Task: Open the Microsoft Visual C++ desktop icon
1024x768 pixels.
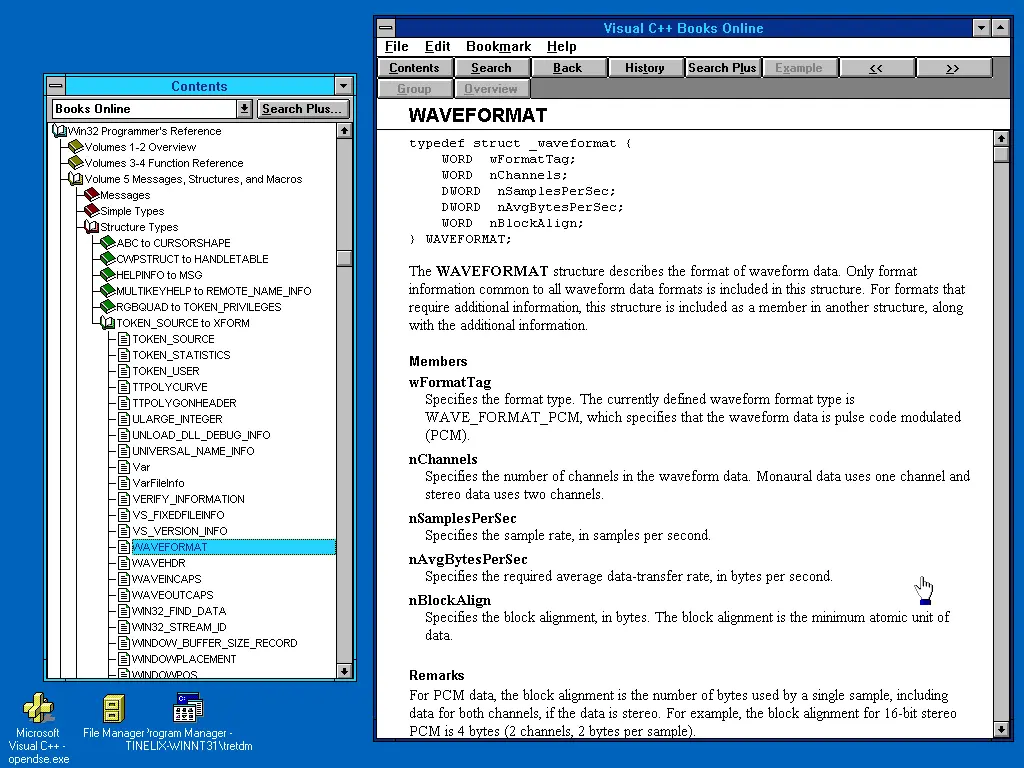Action: click(39, 708)
